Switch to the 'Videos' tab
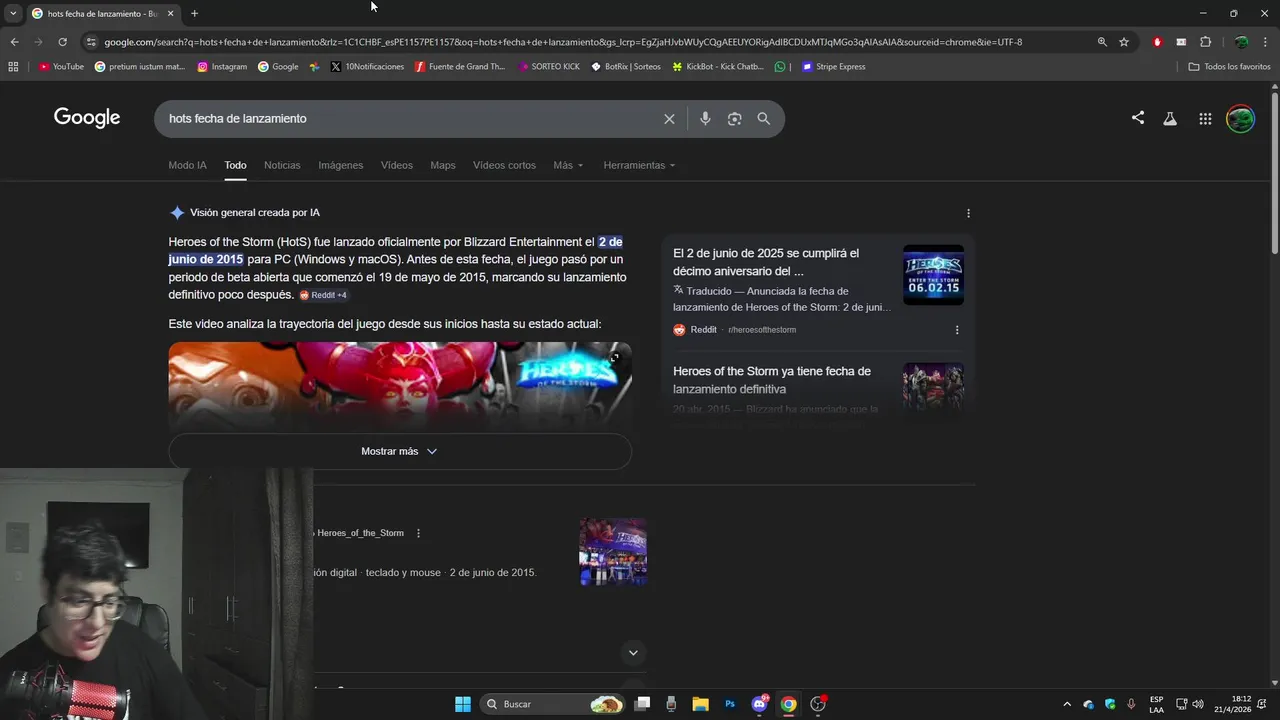 tap(397, 165)
